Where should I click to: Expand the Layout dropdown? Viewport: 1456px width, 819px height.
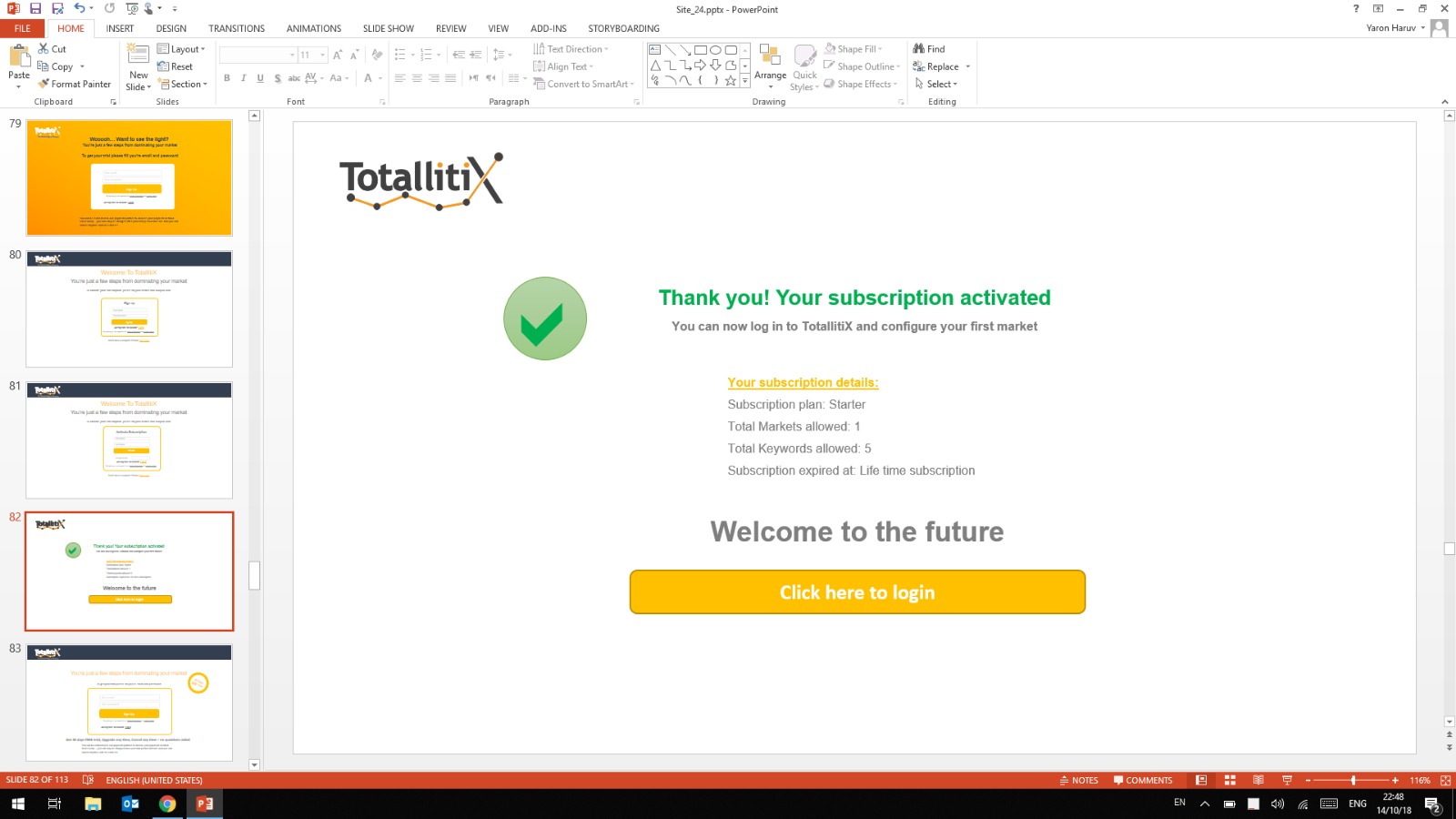tap(181, 49)
